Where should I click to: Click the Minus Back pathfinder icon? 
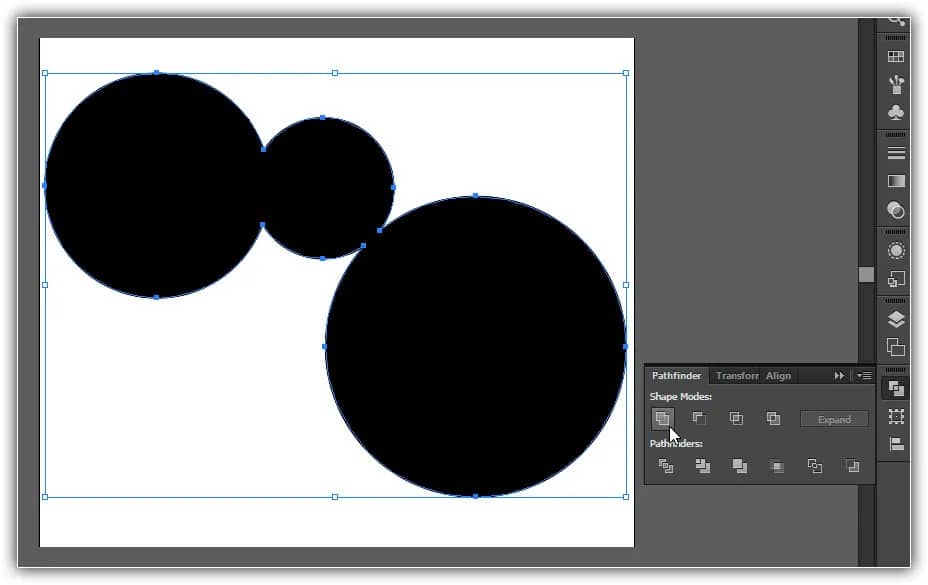pyautogui.click(x=852, y=466)
